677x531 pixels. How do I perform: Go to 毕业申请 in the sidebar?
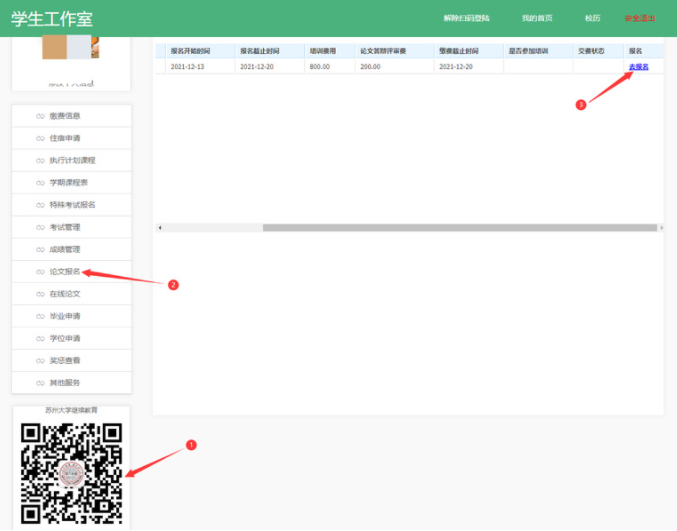point(72,316)
